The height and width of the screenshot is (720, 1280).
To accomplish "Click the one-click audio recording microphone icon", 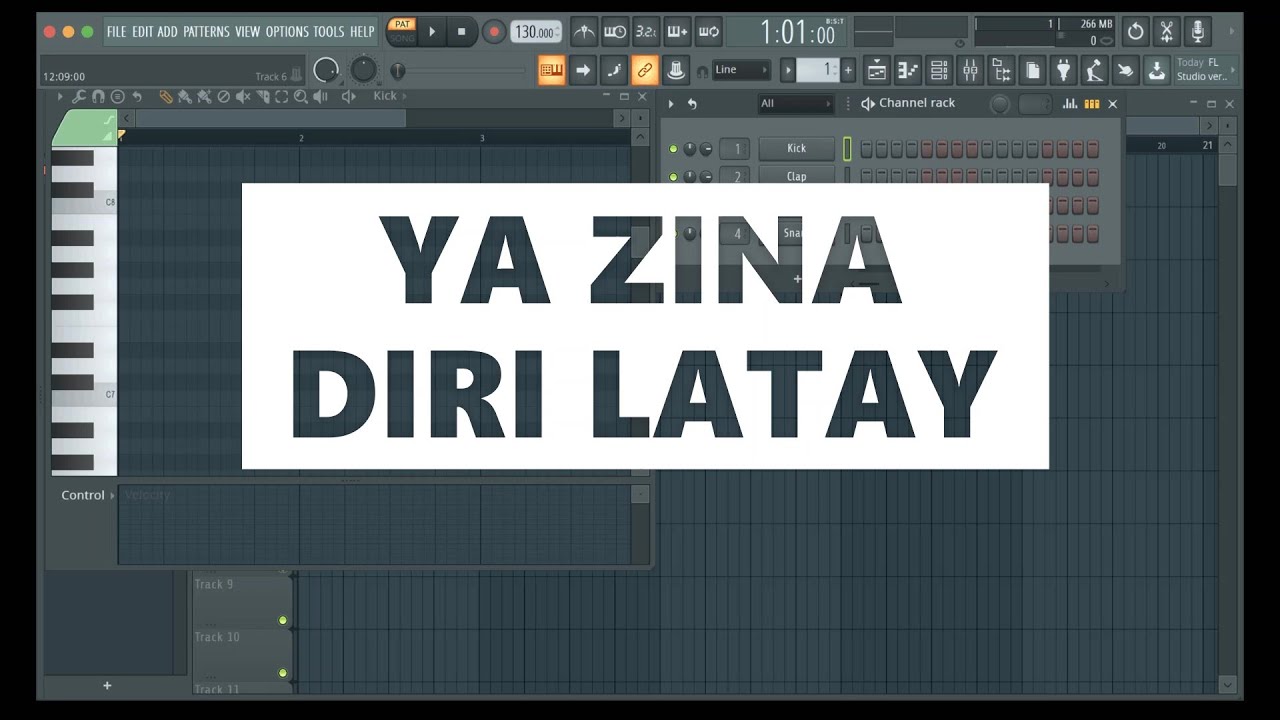I will pyautogui.click(x=1198, y=32).
